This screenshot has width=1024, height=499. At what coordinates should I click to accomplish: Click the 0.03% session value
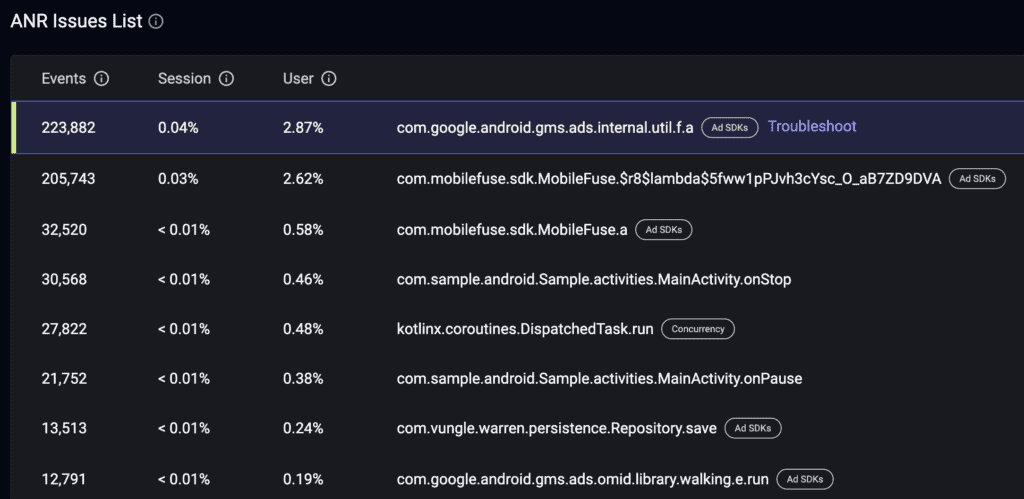(178, 179)
